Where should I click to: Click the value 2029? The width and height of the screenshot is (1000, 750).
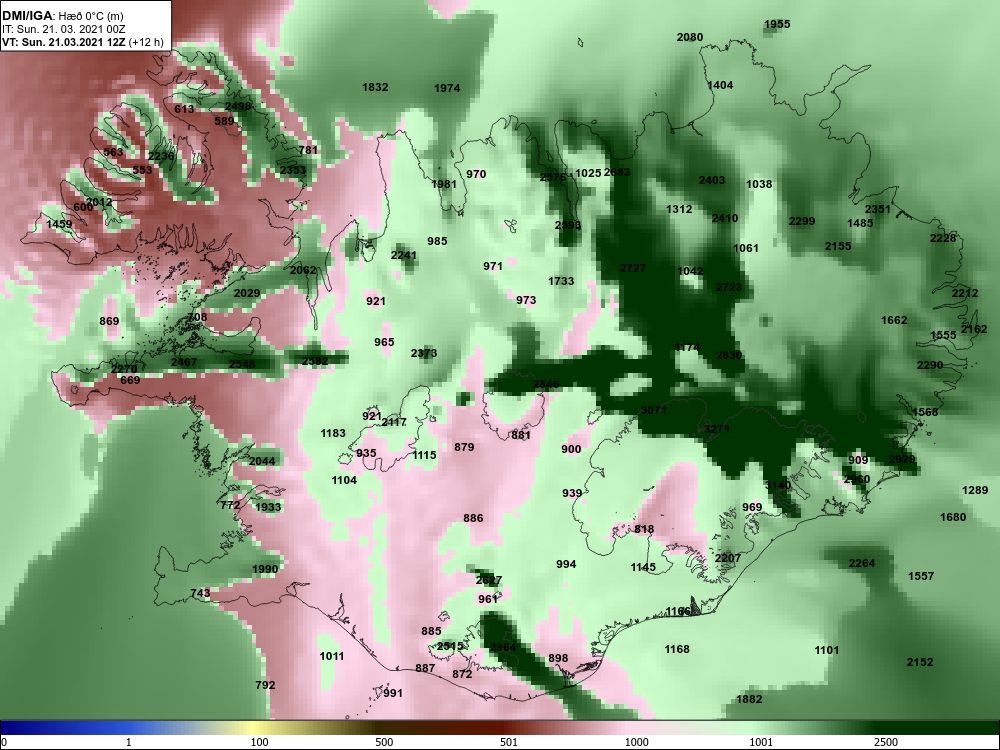tap(247, 293)
